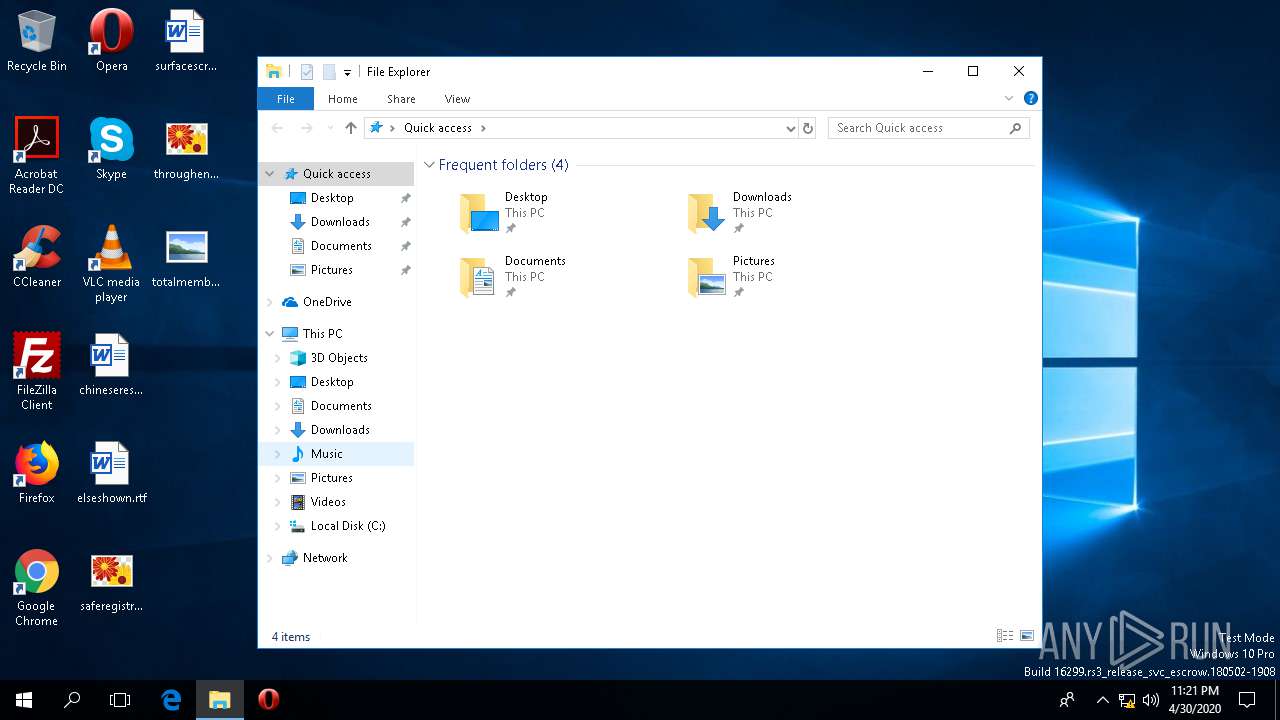
Task: Open CCleaner desktop shortcut
Action: (37, 257)
